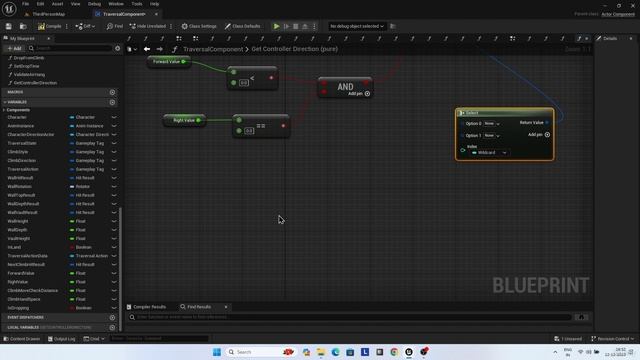640x360 pixels.
Task: Compile the blueprint
Action: tap(49, 26)
